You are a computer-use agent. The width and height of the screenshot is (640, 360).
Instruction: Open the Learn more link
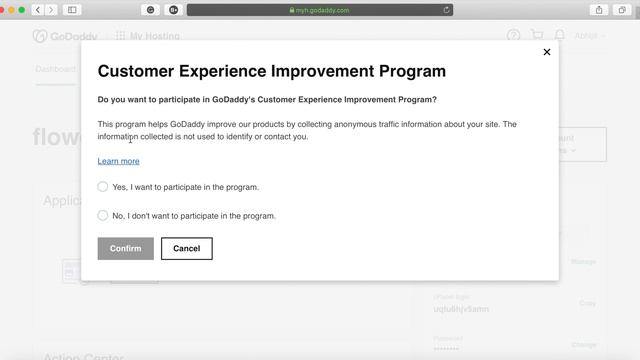118,161
